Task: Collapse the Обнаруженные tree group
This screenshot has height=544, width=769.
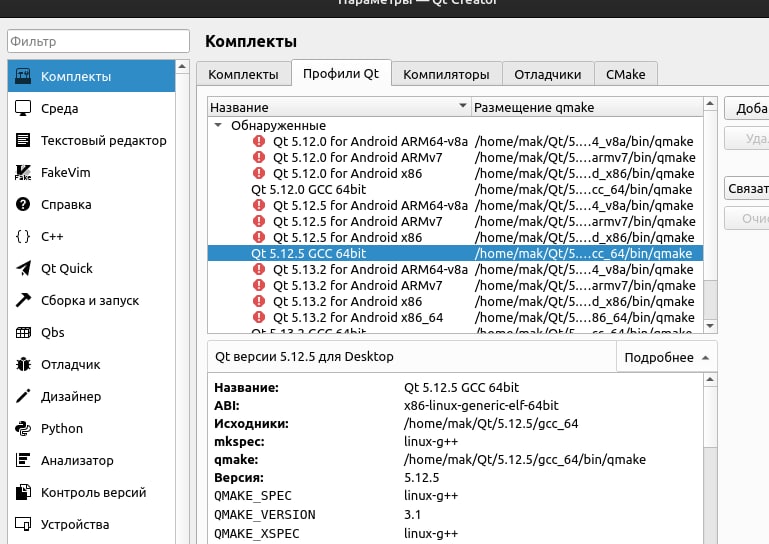Action: [218, 125]
